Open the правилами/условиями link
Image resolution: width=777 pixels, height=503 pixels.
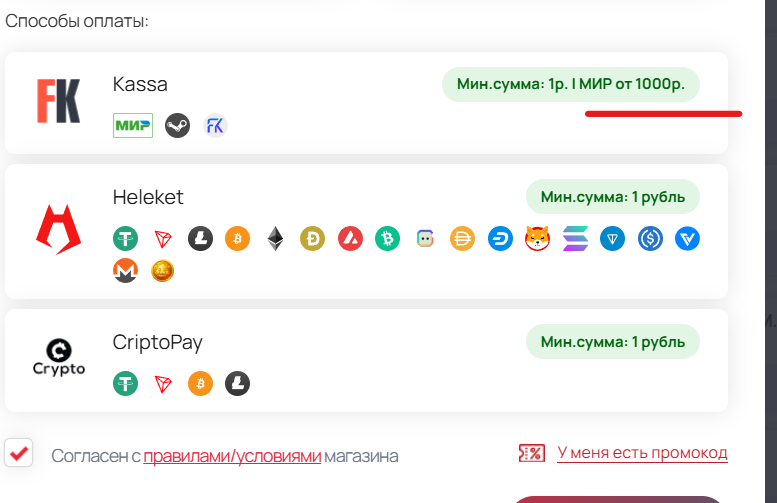(232, 456)
